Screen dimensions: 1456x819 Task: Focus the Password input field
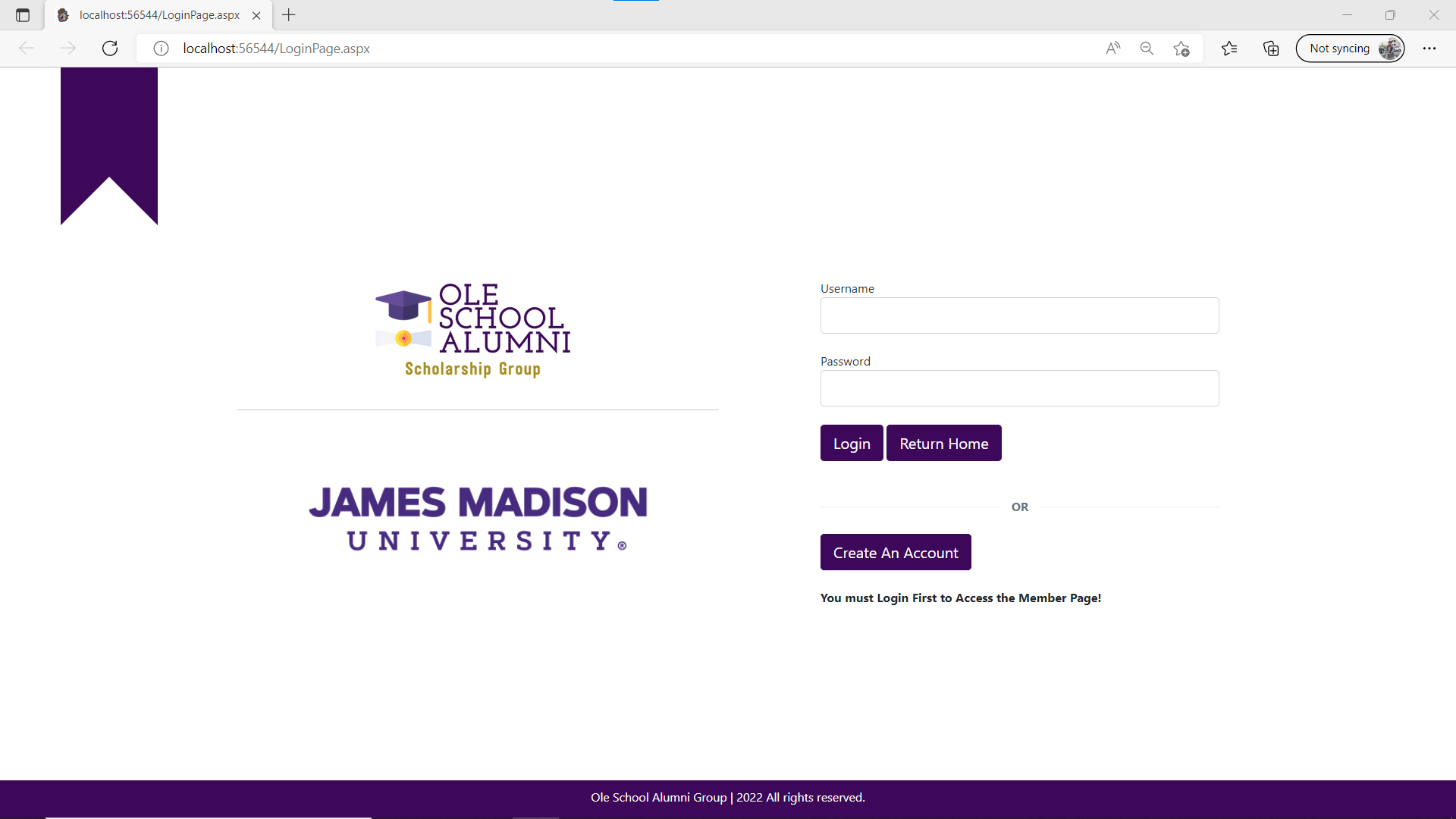pos(1019,388)
